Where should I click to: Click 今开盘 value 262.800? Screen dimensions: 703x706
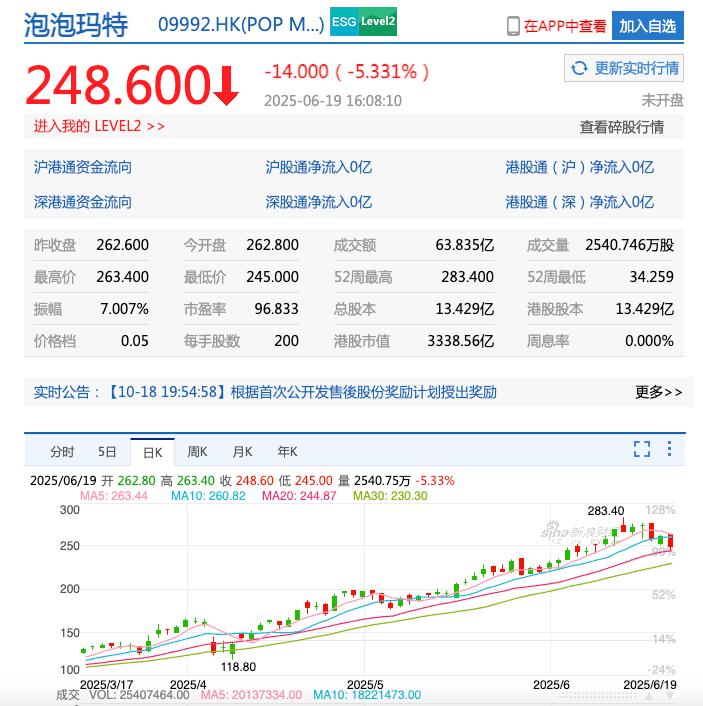pyautogui.click(x=272, y=245)
